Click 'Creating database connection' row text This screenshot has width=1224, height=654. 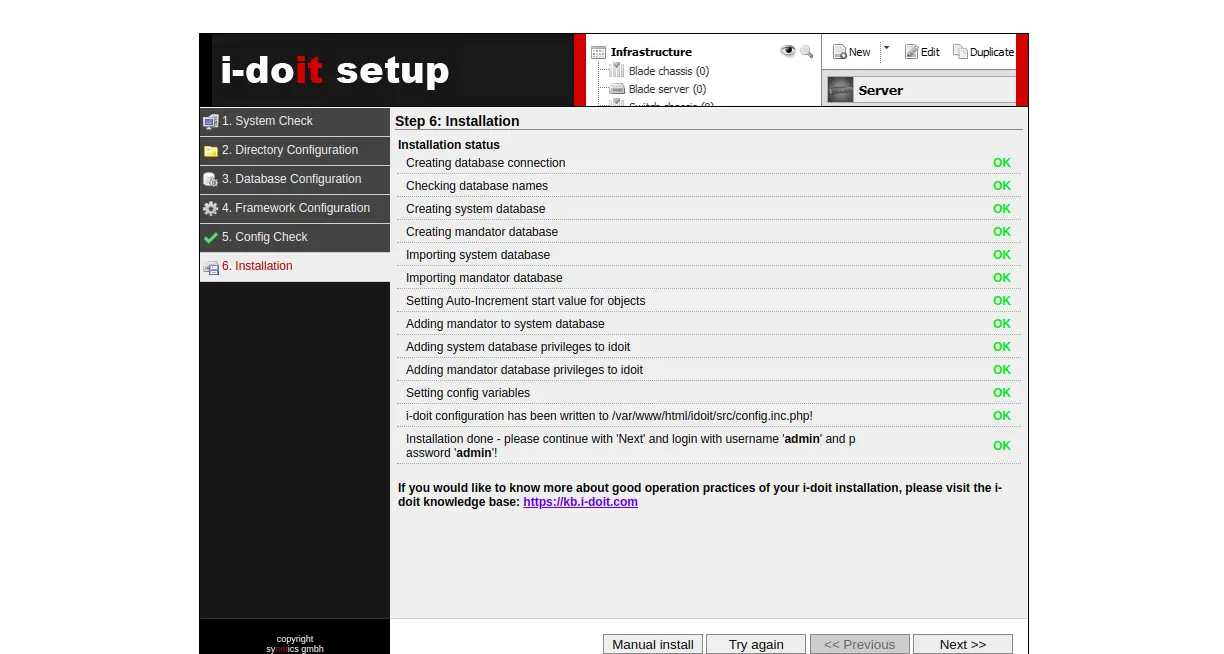click(486, 163)
